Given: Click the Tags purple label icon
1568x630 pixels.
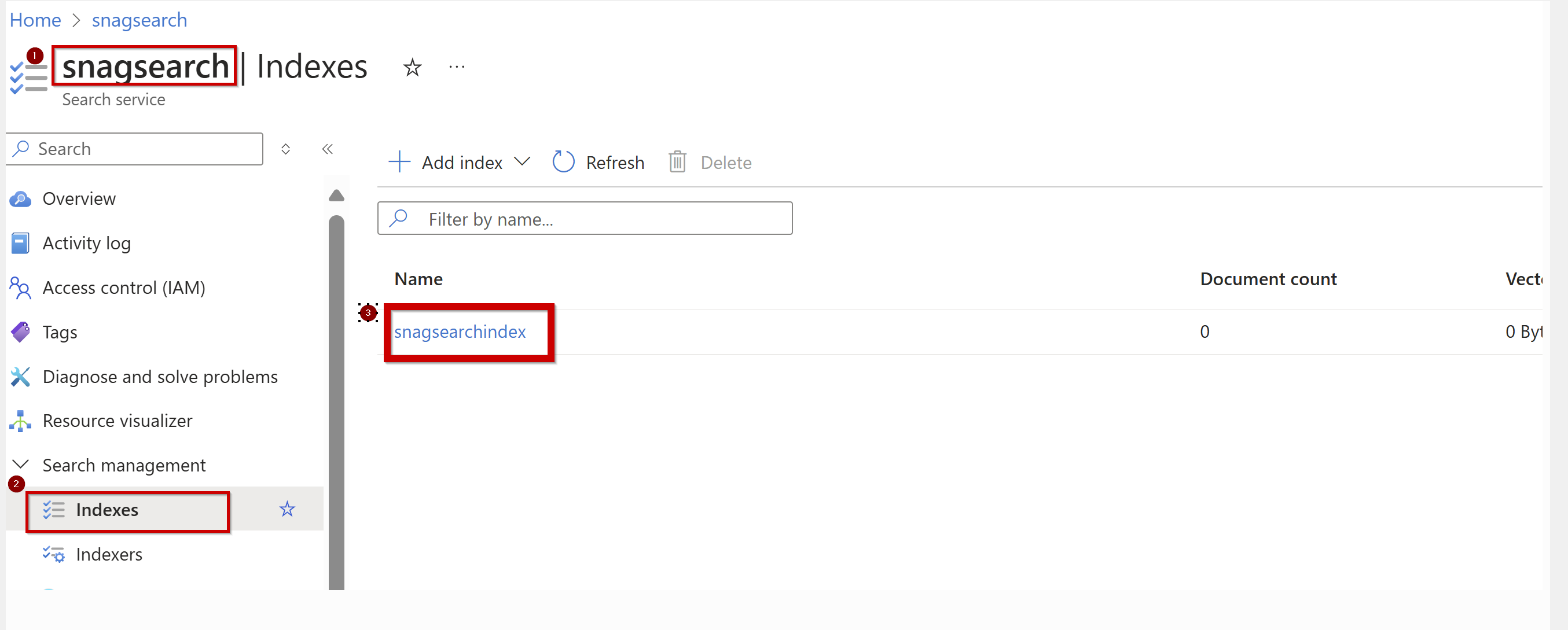Looking at the screenshot, I should point(20,332).
